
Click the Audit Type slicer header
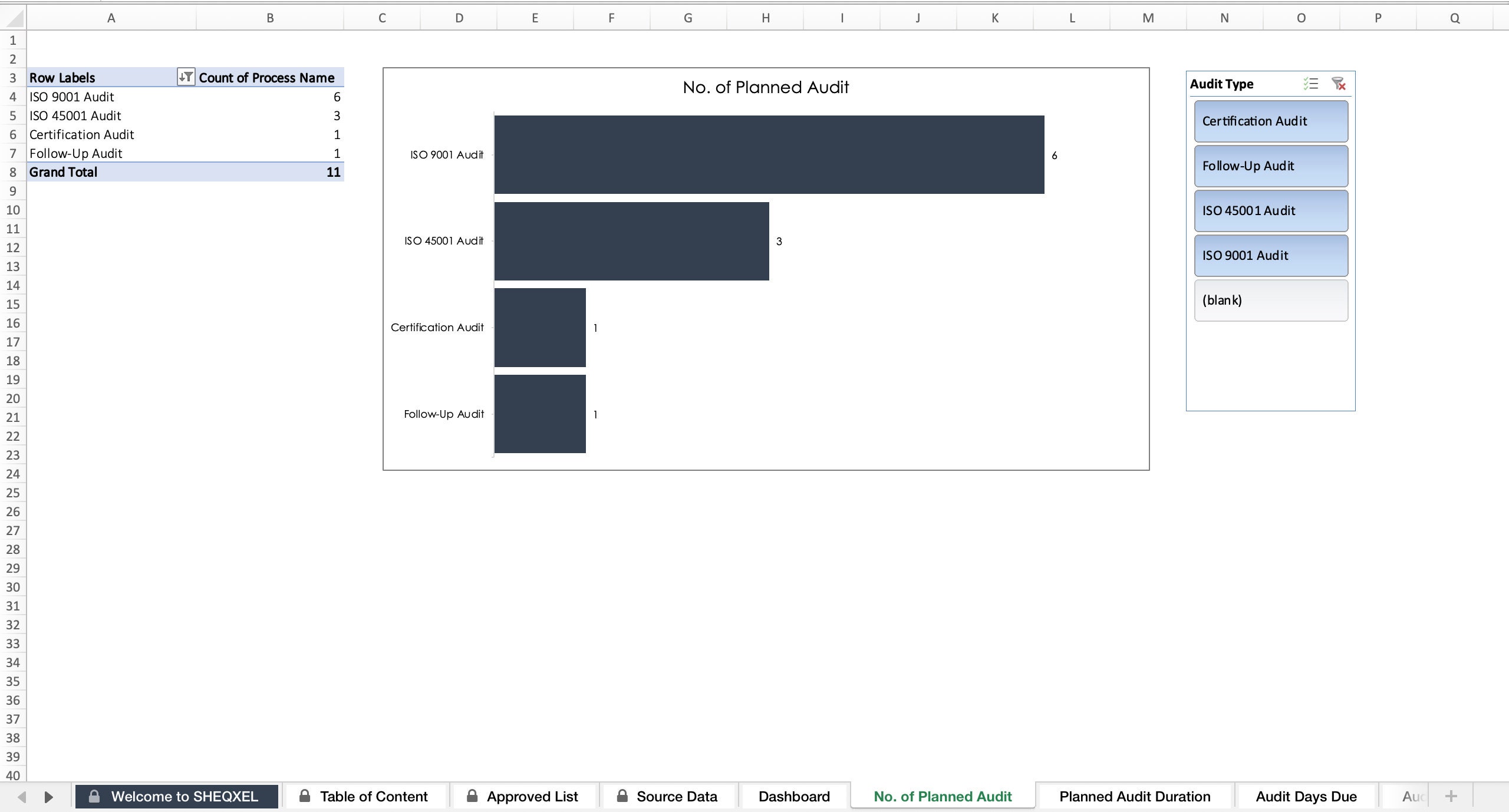point(1222,84)
